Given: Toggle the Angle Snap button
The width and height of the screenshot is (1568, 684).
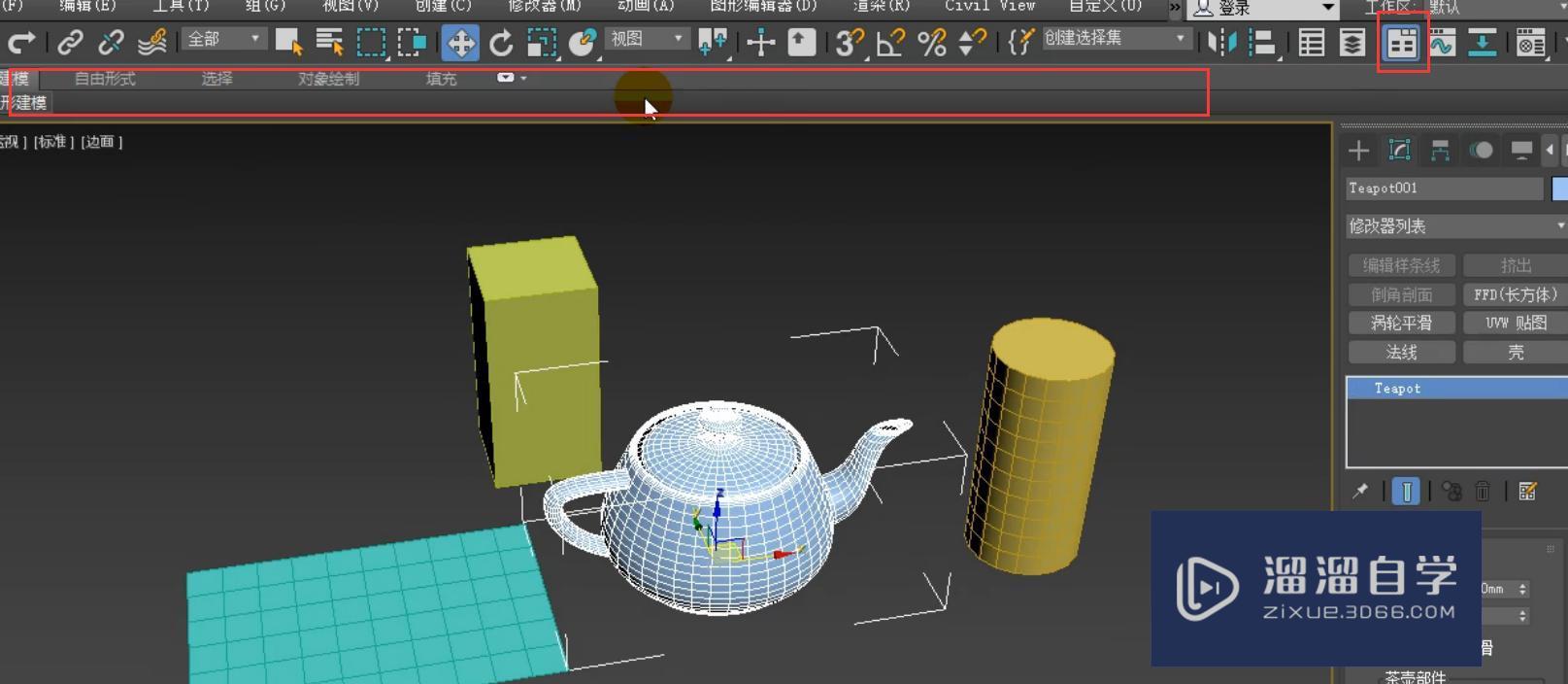Looking at the screenshot, I should (890, 42).
